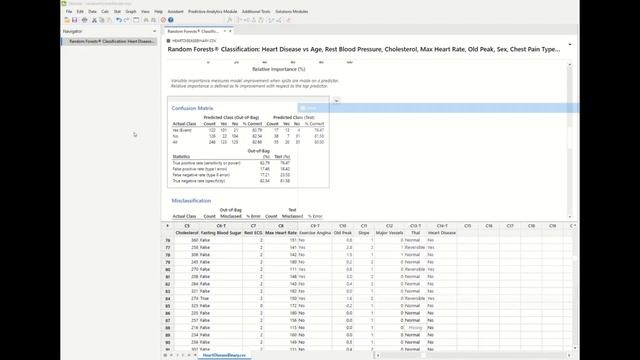Select column header C6-T Fasting Blood Sugar
Viewport: 640px width, 360px height.
click(221, 229)
